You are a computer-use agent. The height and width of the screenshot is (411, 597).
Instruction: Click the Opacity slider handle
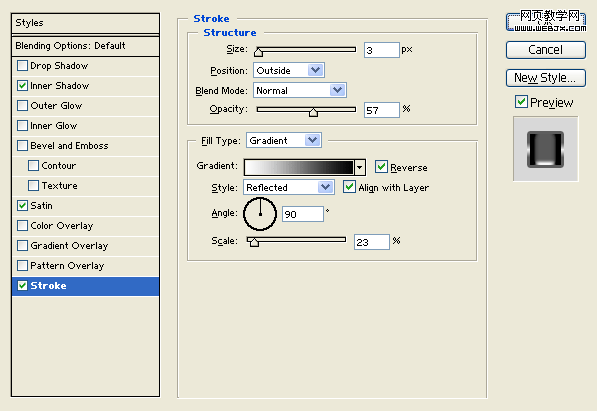click(x=313, y=112)
